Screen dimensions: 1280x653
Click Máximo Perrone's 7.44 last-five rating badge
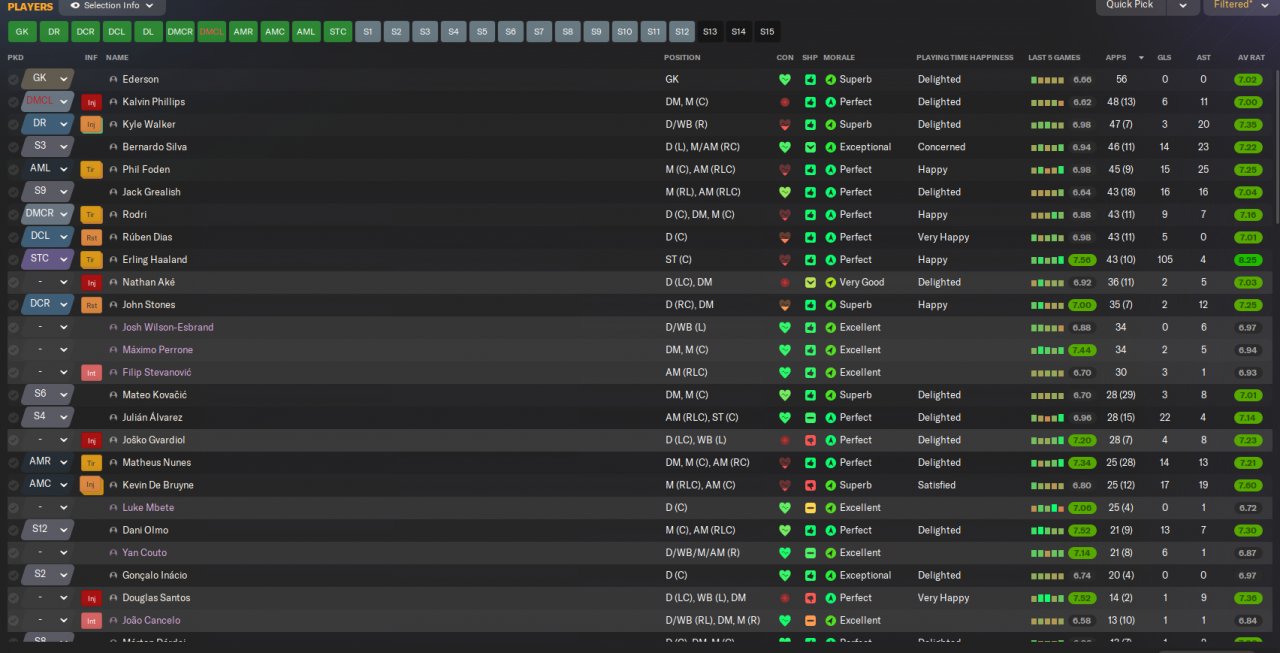(x=1081, y=350)
